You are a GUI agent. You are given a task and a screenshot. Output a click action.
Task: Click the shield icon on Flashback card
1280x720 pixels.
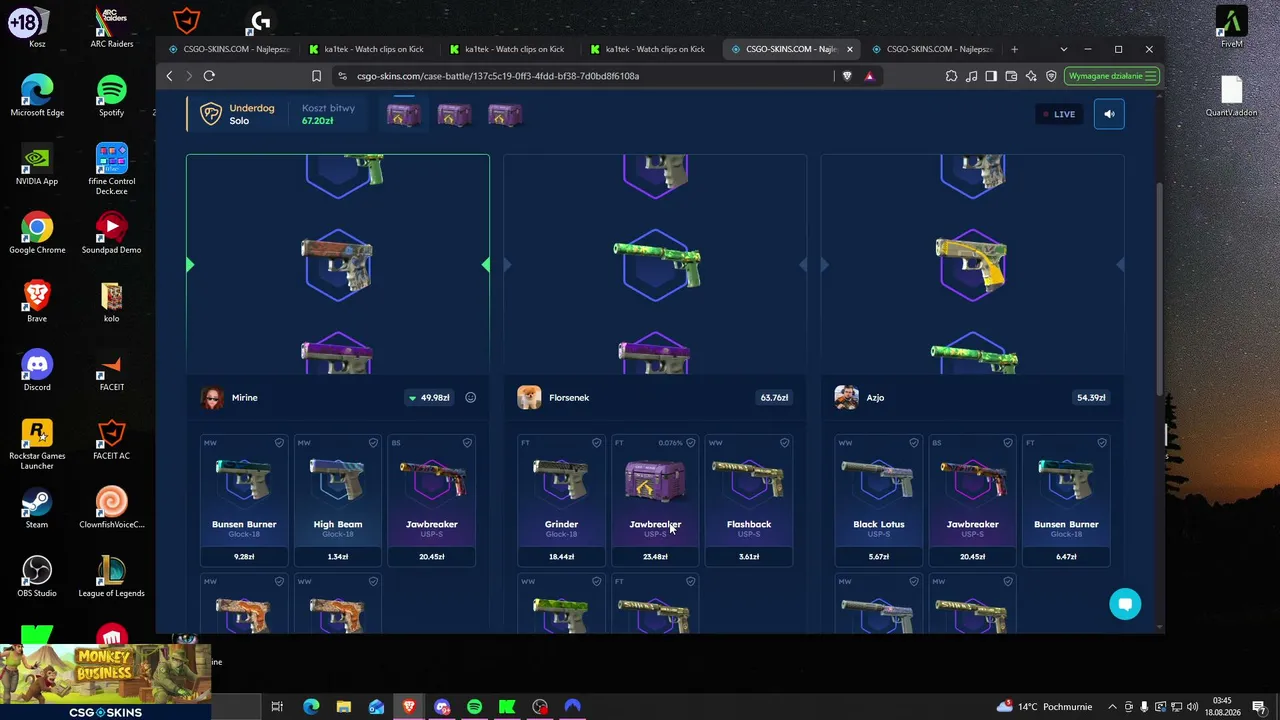[x=784, y=443]
